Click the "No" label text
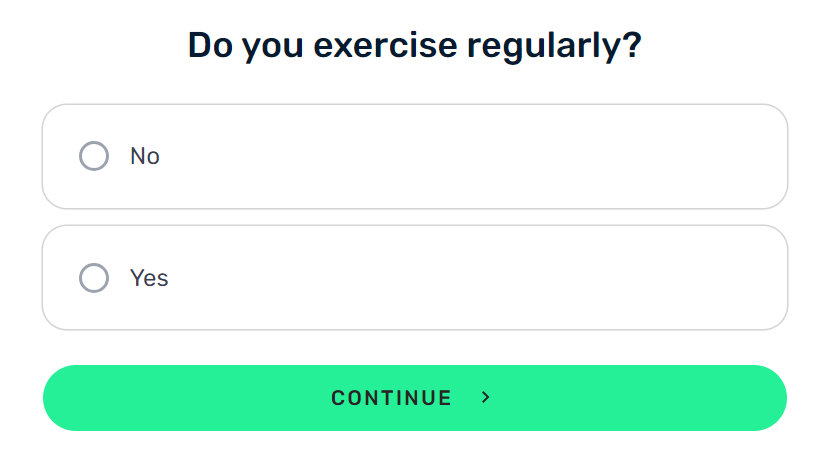Screen dimensions: 825x453 (x=145, y=156)
